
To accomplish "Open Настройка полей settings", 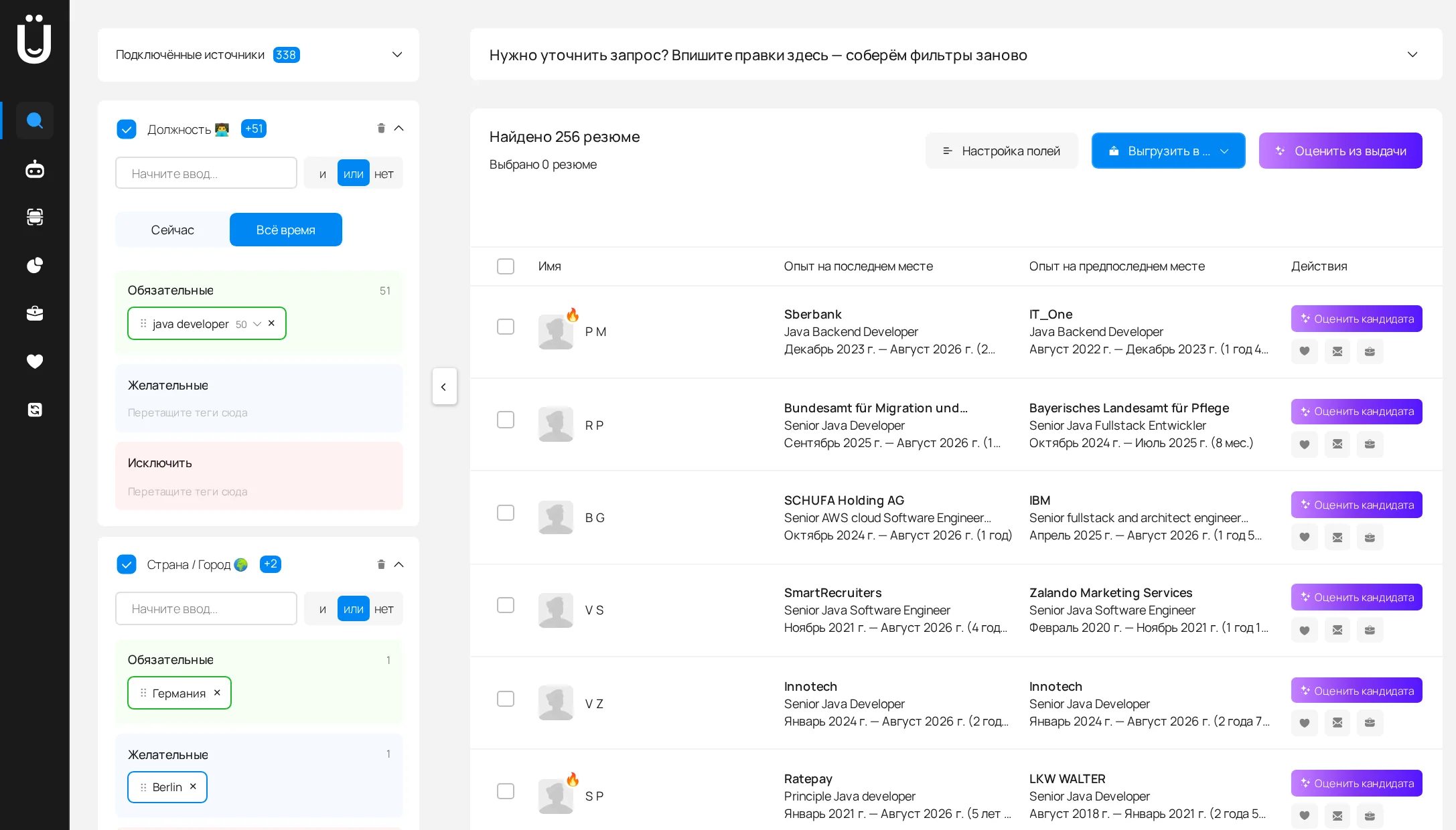I will [1001, 151].
